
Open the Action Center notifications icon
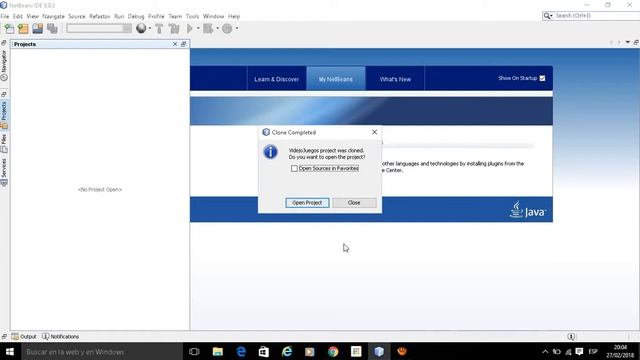[579, 351]
